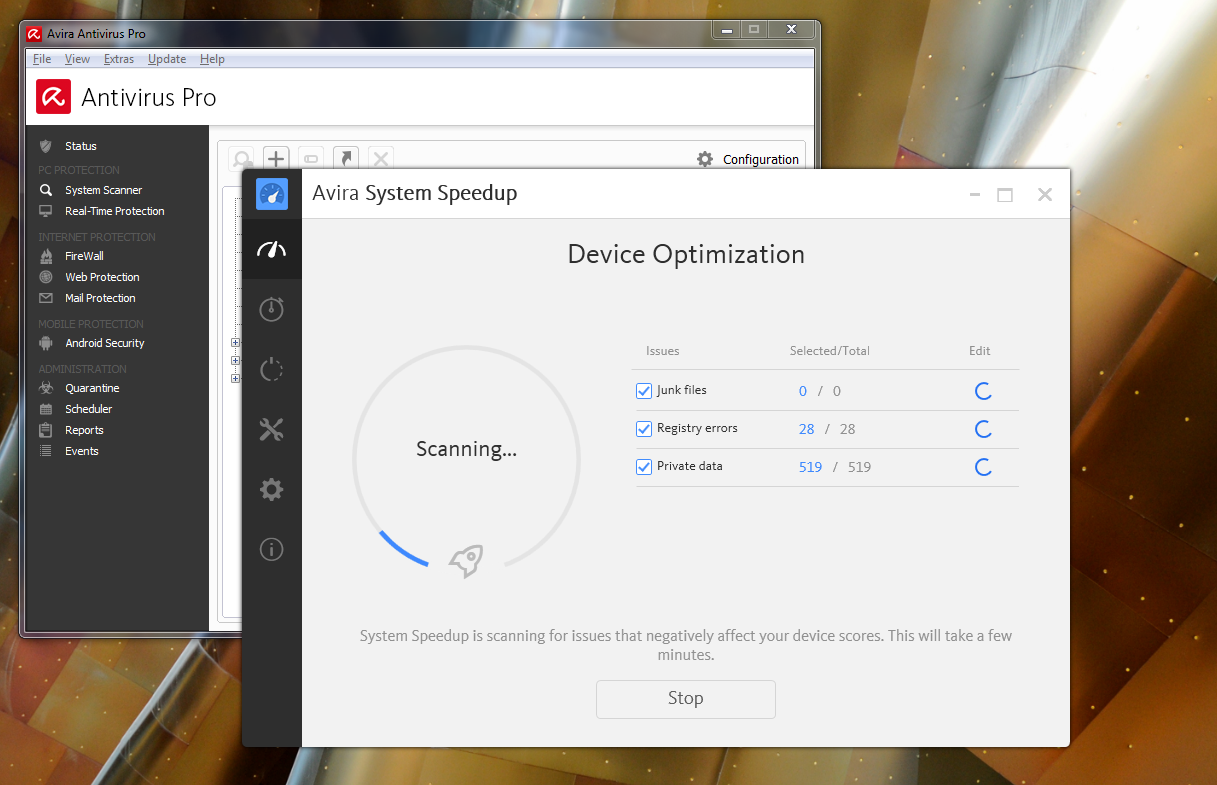Open the View menu in Antivirus Pro

(77, 59)
